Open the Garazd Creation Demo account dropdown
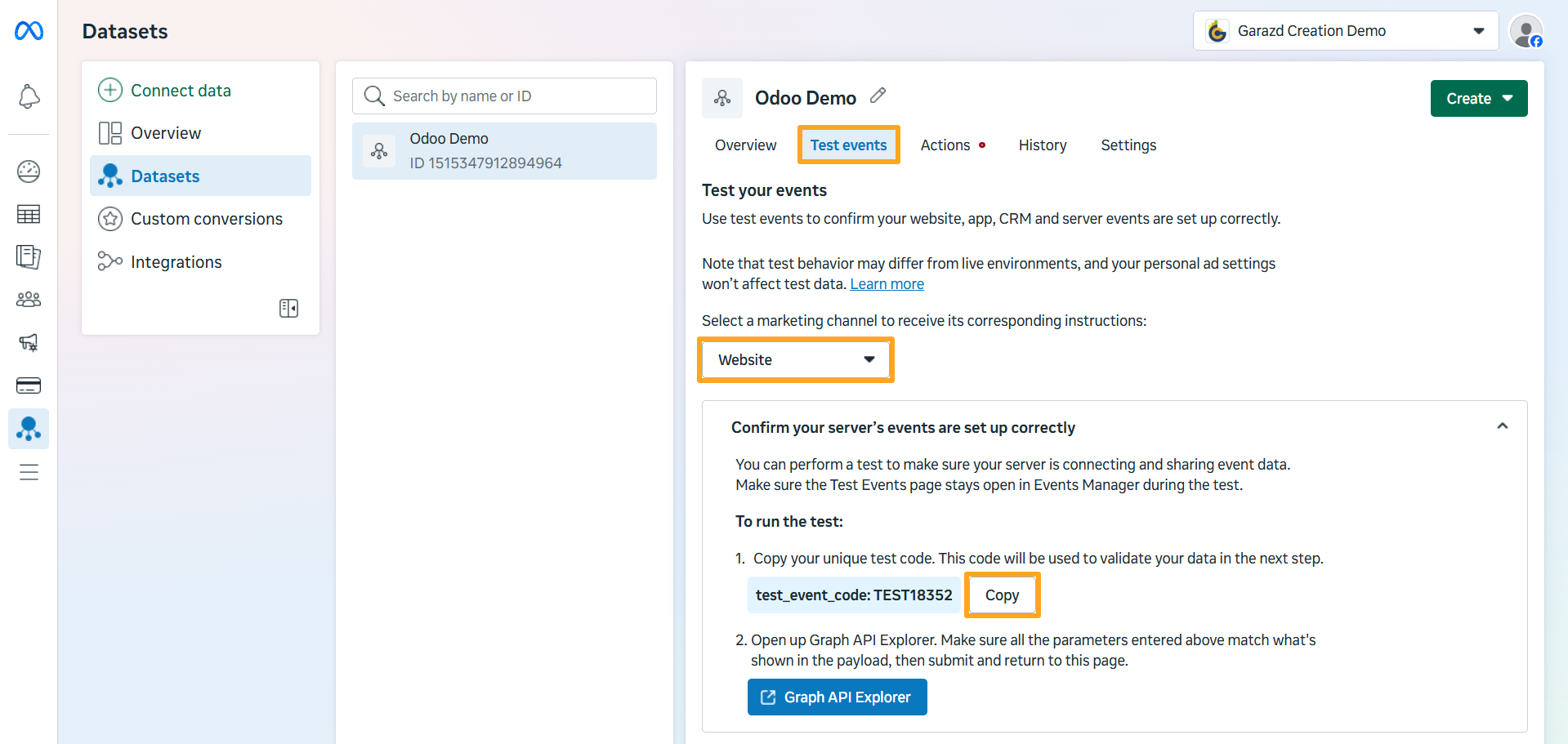Image resolution: width=1568 pixels, height=744 pixels. tap(1346, 31)
